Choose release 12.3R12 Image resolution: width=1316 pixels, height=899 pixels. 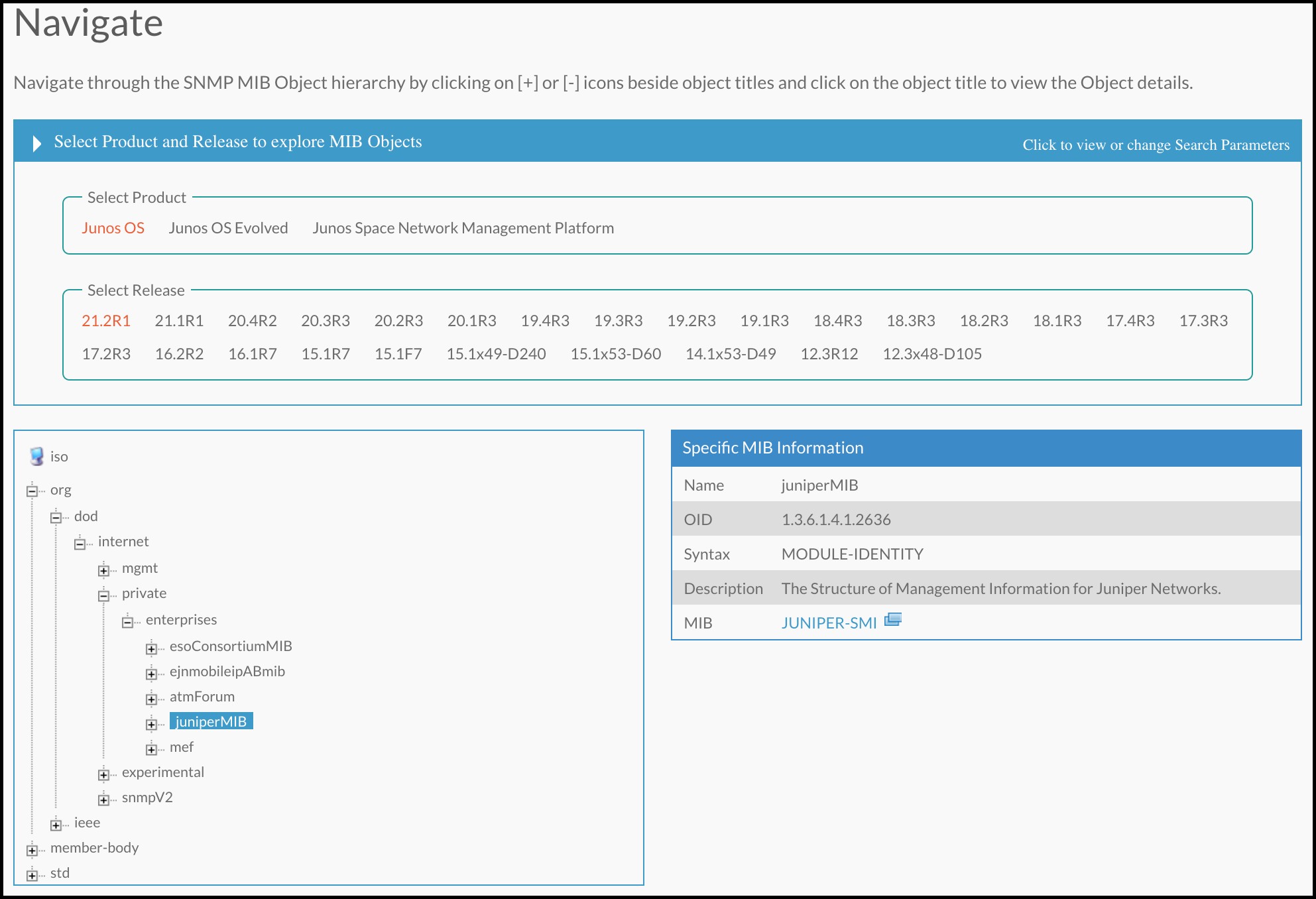(829, 354)
